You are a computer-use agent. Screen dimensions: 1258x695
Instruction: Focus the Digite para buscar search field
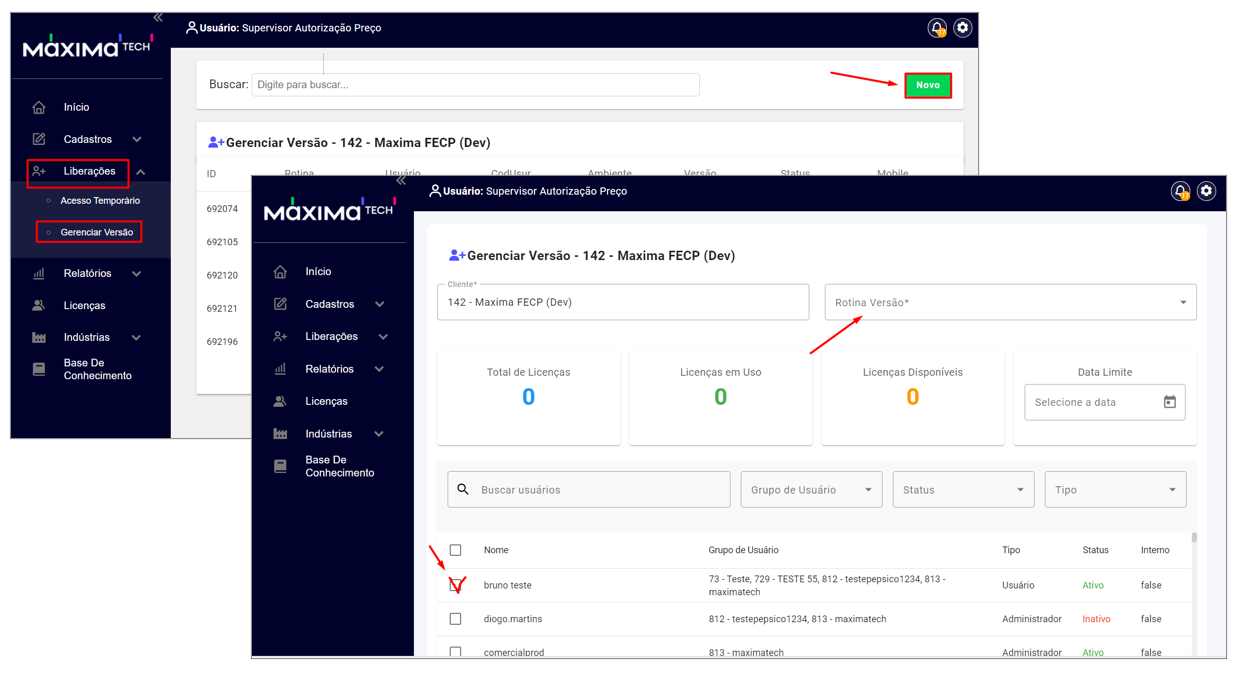point(475,85)
